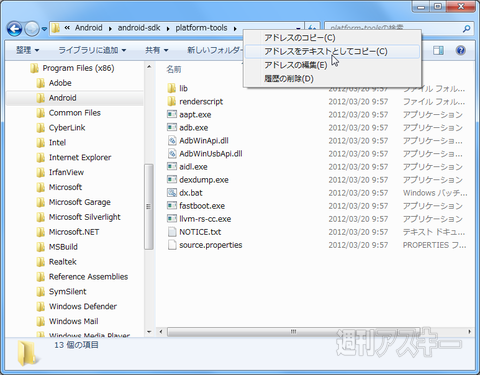Expand arrow after android-sdk breadcrumb

[x=168, y=29]
